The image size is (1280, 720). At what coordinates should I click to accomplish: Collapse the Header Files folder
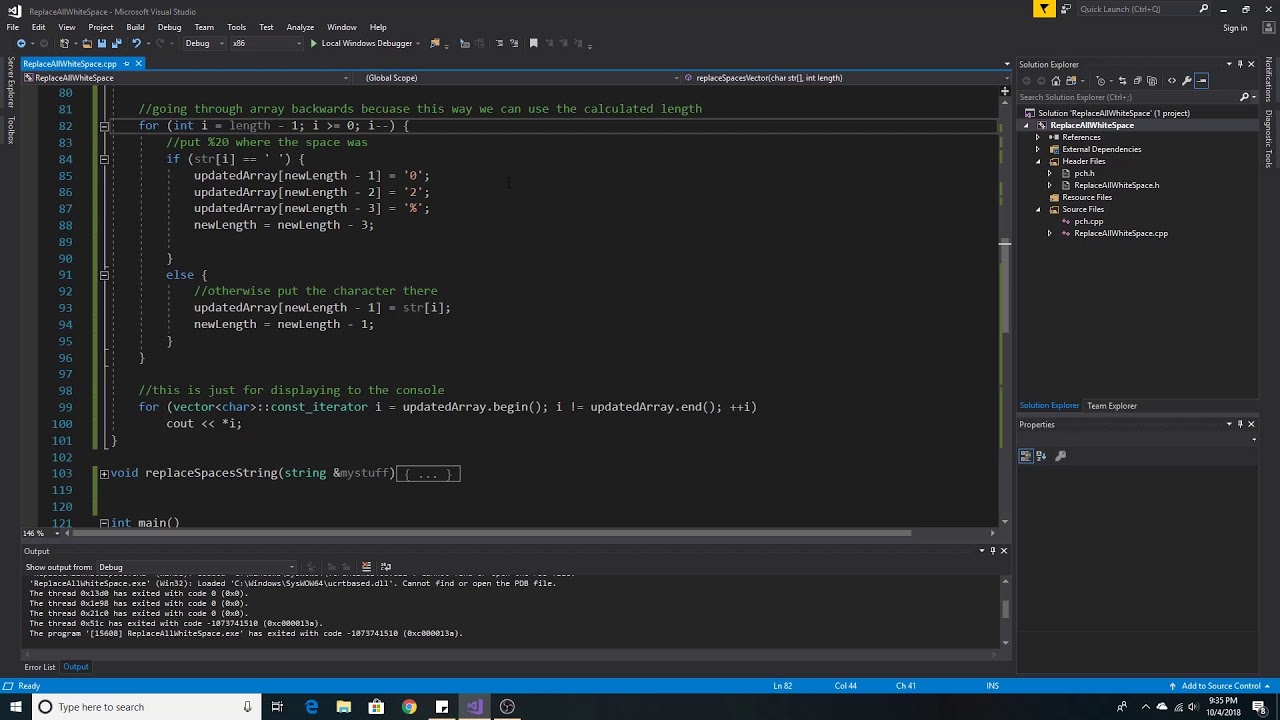point(1038,161)
